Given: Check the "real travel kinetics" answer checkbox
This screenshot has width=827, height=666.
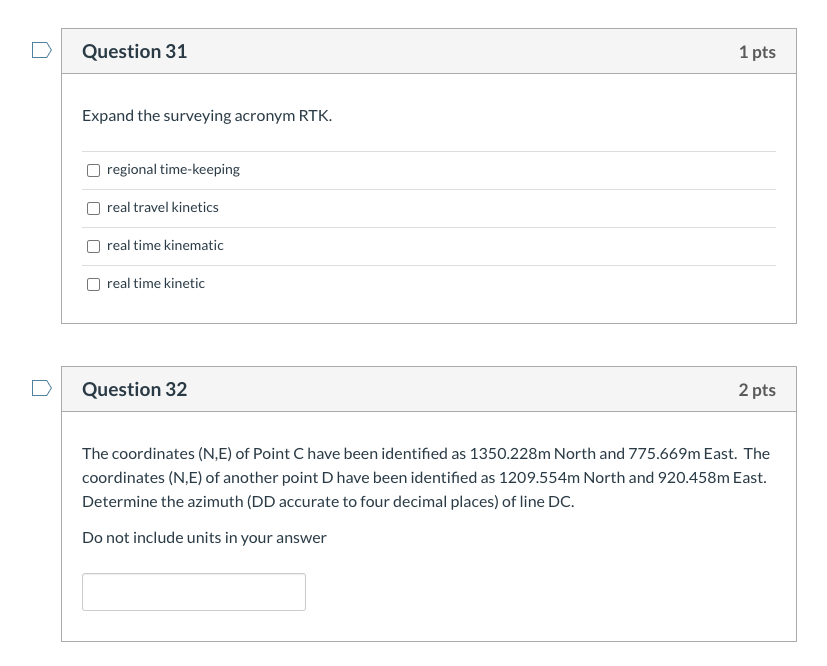Looking at the screenshot, I should 93,208.
